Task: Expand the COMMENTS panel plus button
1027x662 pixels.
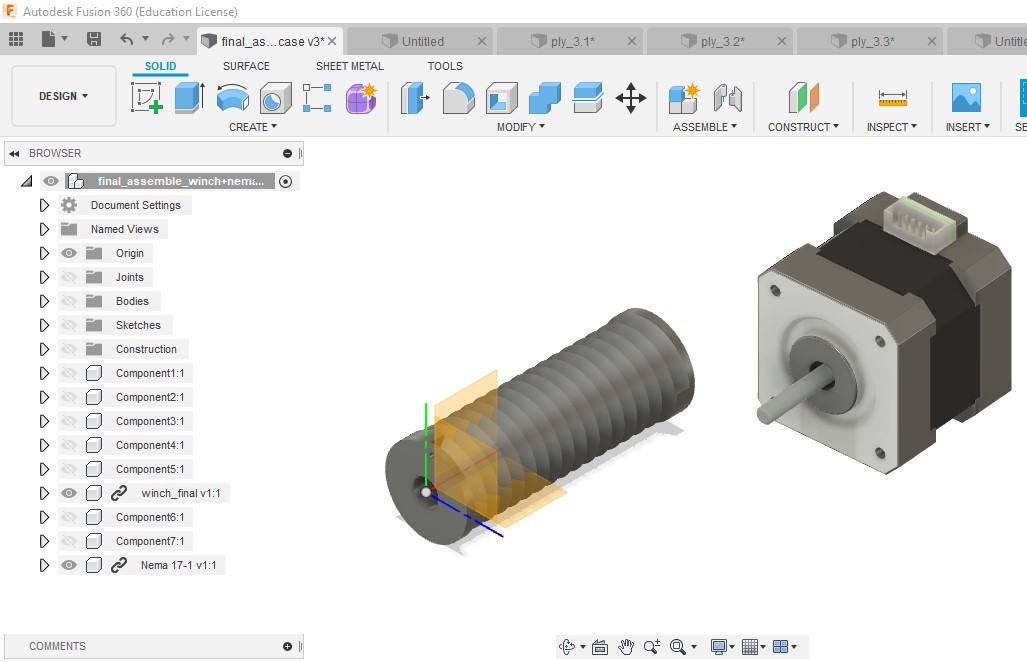Action: tap(287, 647)
